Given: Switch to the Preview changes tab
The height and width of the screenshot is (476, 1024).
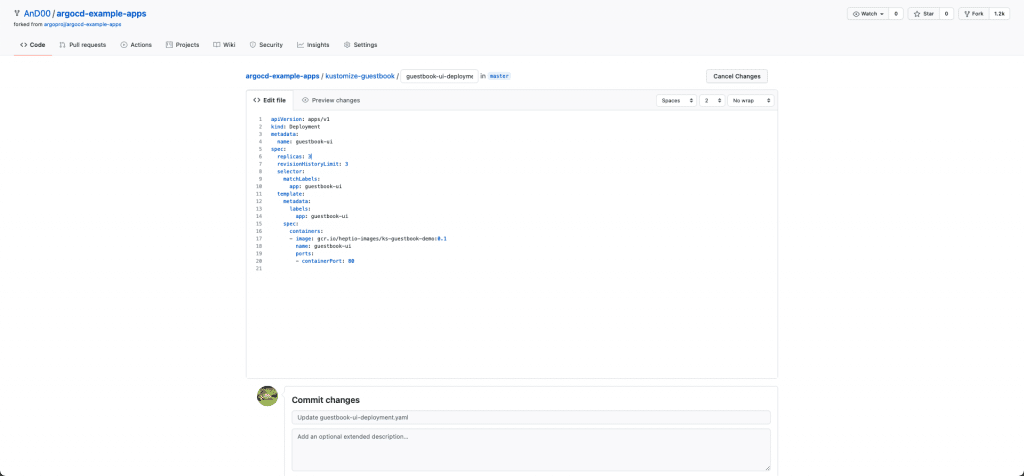Looking at the screenshot, I should (x=331, y=101).
